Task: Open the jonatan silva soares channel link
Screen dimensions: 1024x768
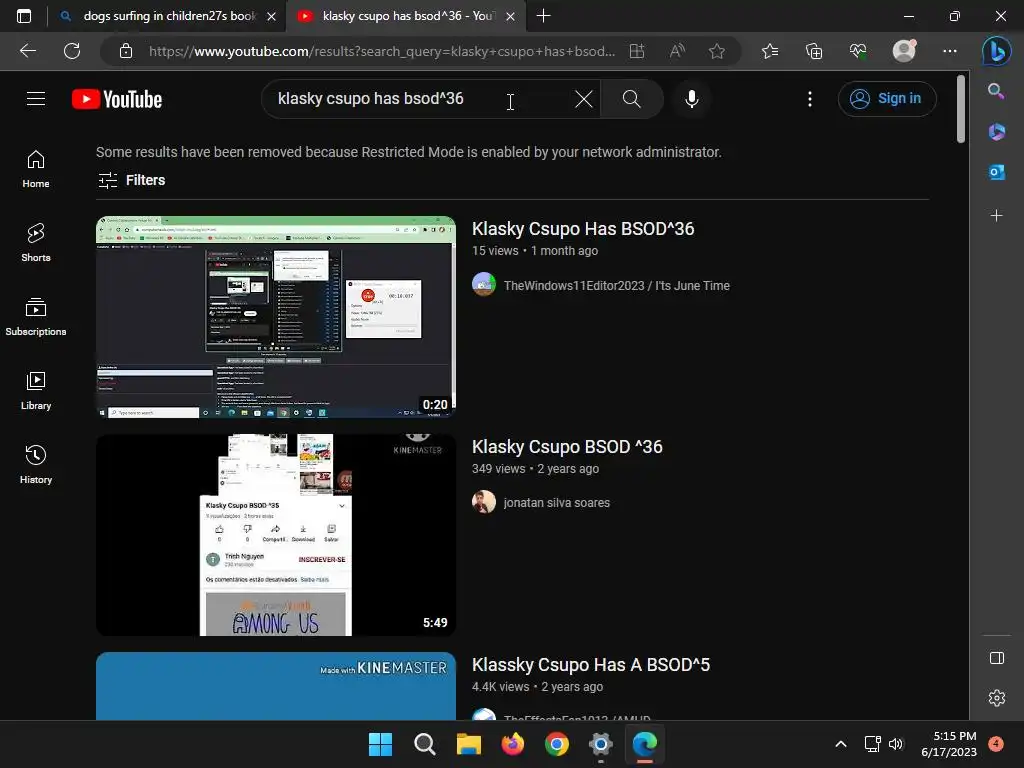Action: tap(556, 503)
